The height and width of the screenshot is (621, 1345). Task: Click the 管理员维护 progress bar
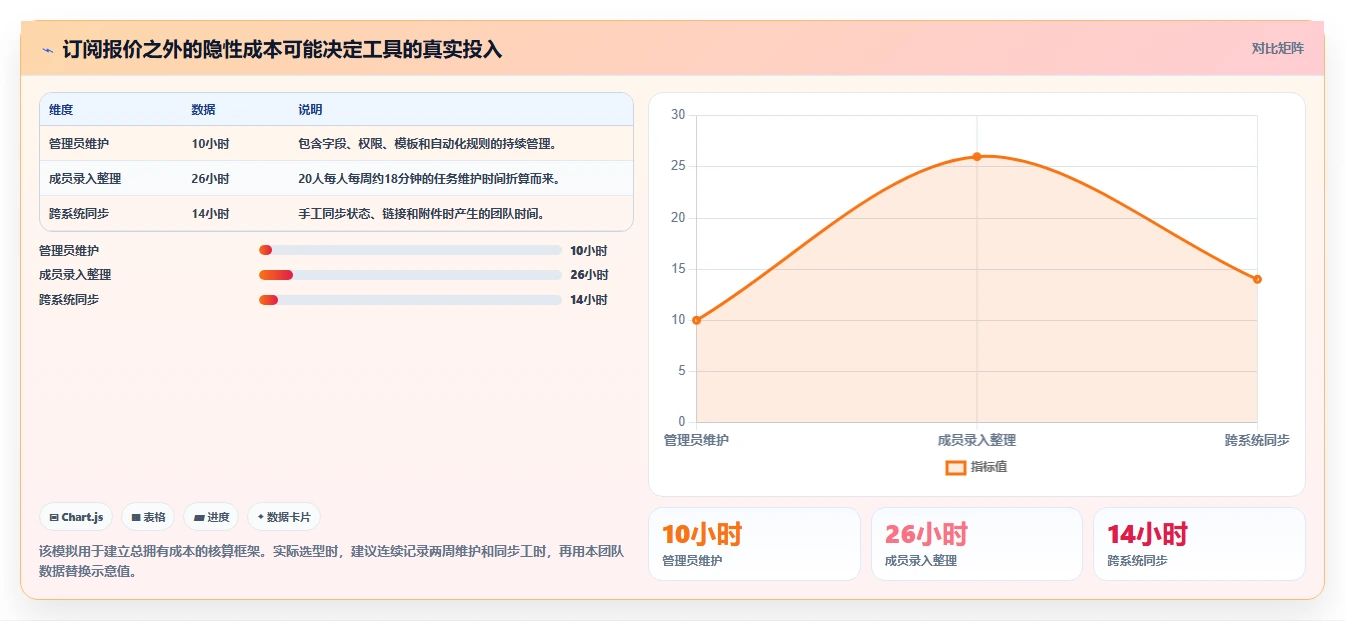click(x=410, y=250)
